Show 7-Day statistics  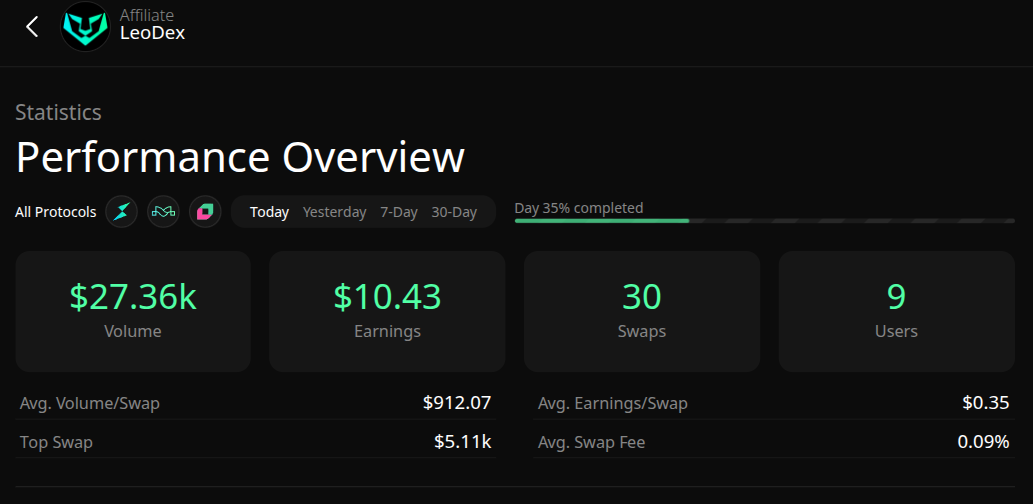tap(399, 212)
